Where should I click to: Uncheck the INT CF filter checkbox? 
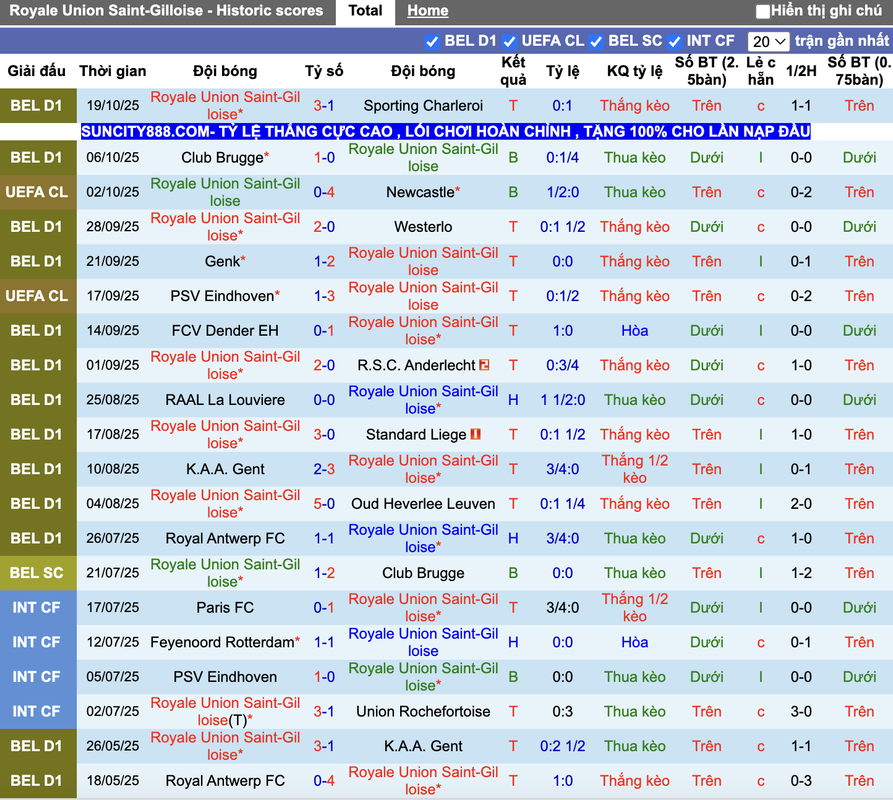pyautogui.click(x=674, y=42)
